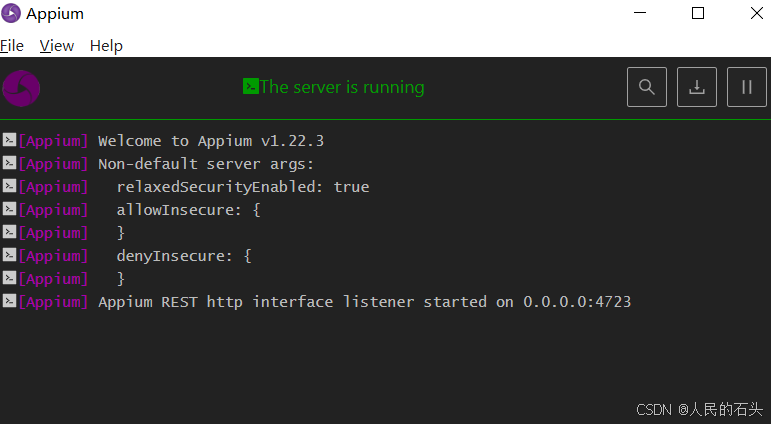The image size is (771, 424).
Task: Click terminal icon on allowInsecure line
Action: (9, 209)
